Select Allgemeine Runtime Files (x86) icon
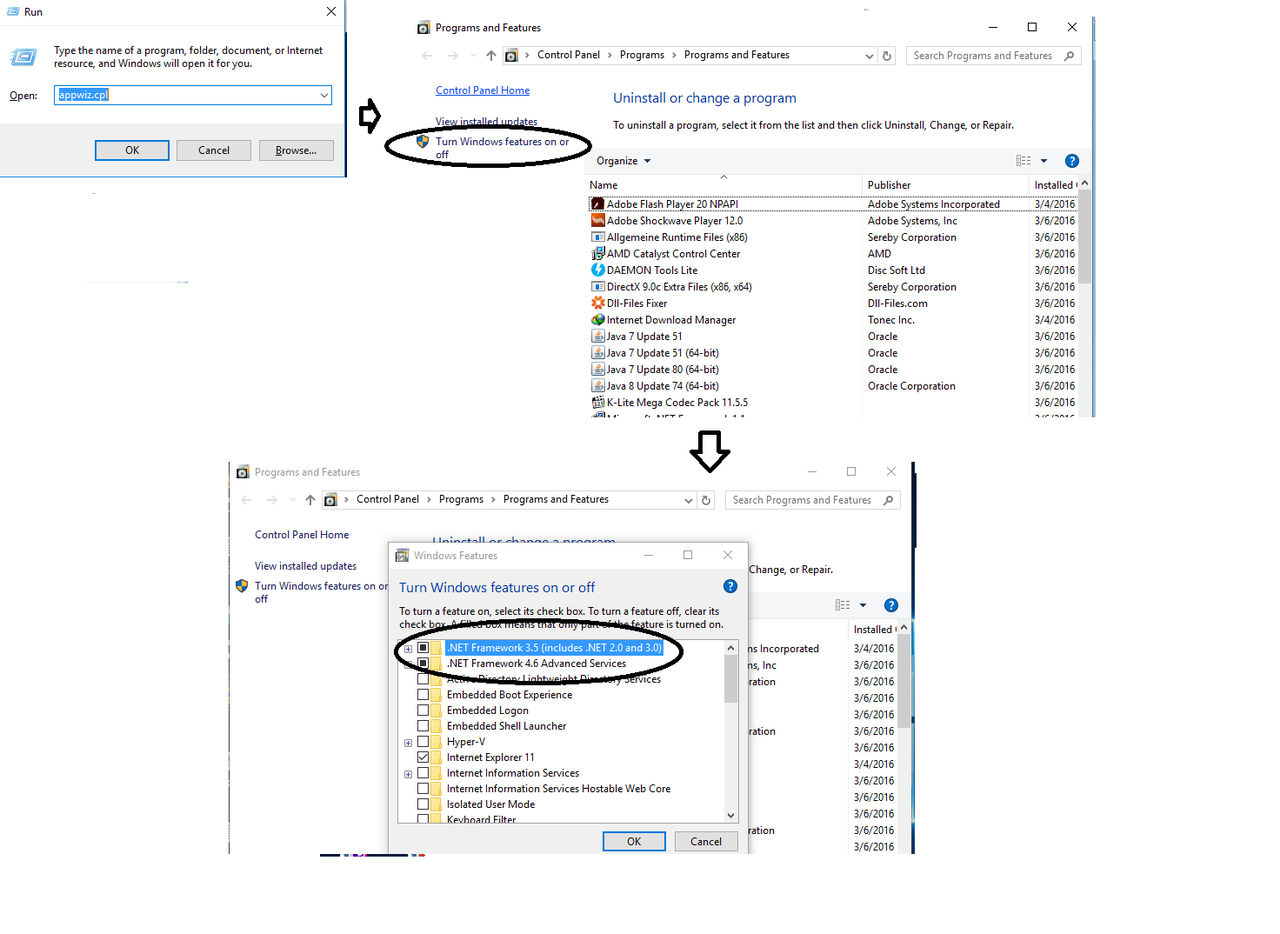The width and height of the screenshot is (1280, 934). 598,237
